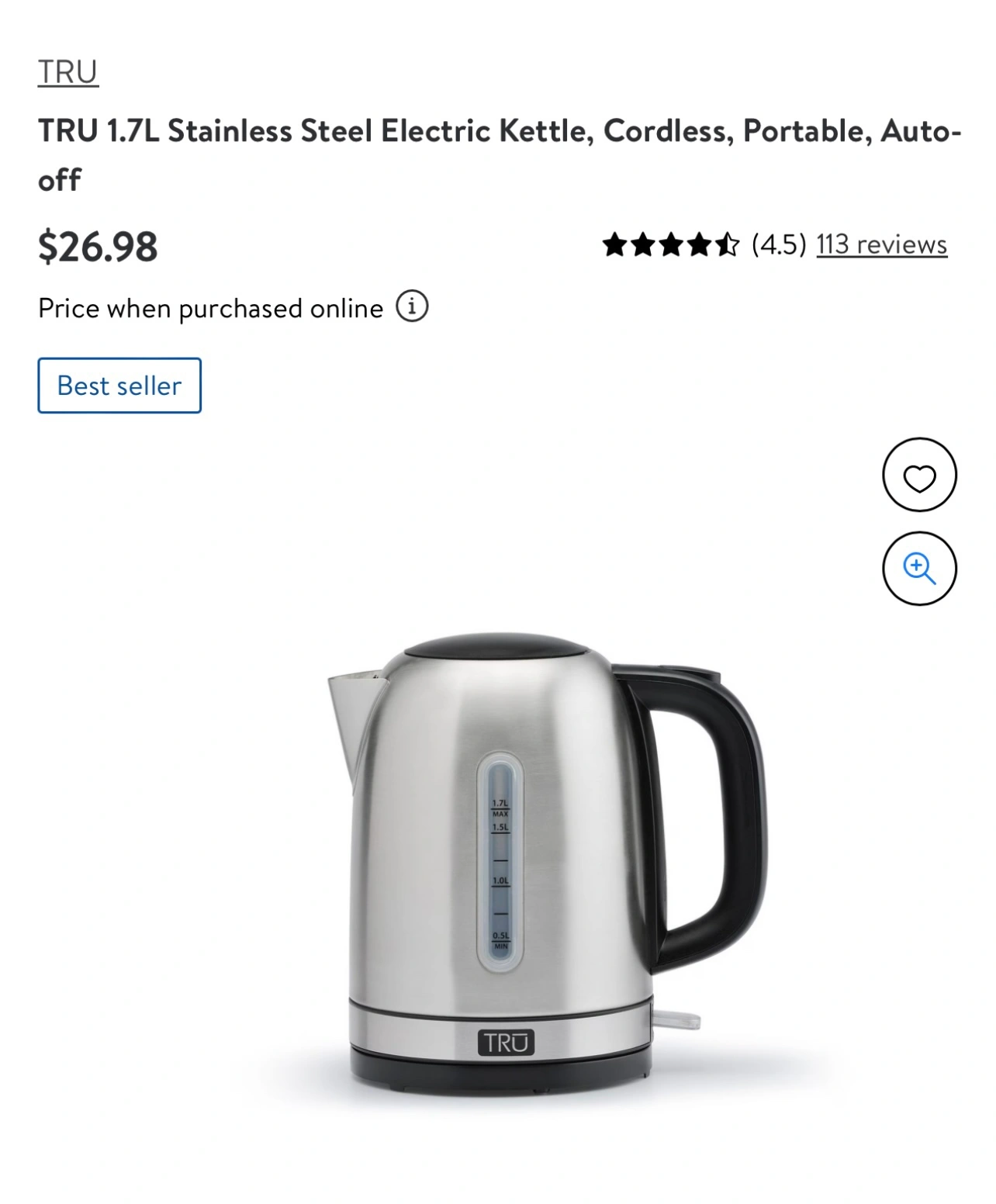Click the price info circle icon
The image size is (996, 1204).
tap(412, 306)
